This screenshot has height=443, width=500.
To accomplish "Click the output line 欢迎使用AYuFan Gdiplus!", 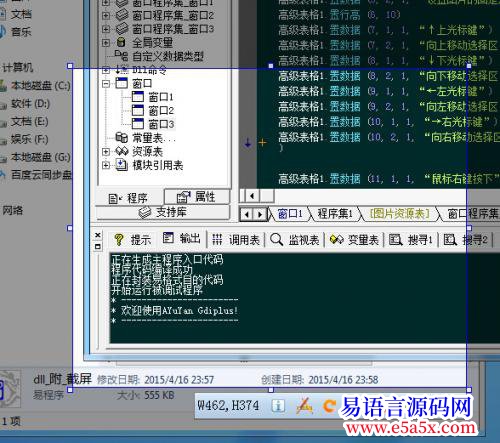I will [x=179, y=310].
